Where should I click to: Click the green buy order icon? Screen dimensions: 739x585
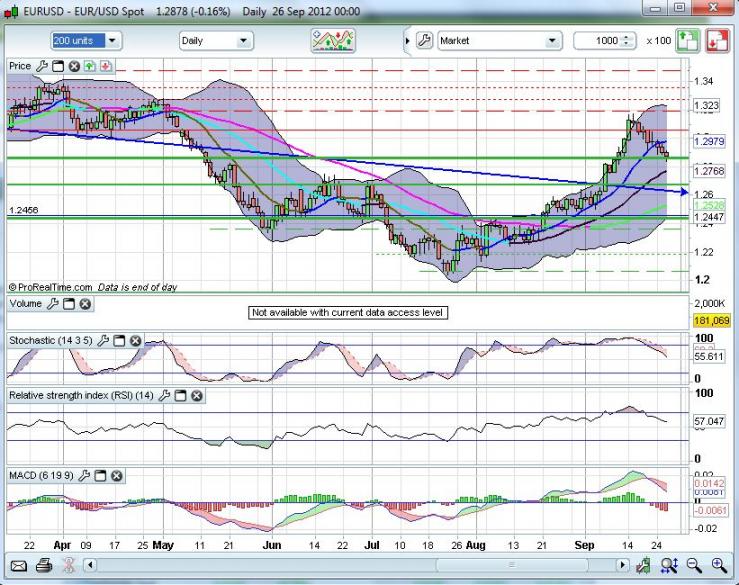(688, 41)
